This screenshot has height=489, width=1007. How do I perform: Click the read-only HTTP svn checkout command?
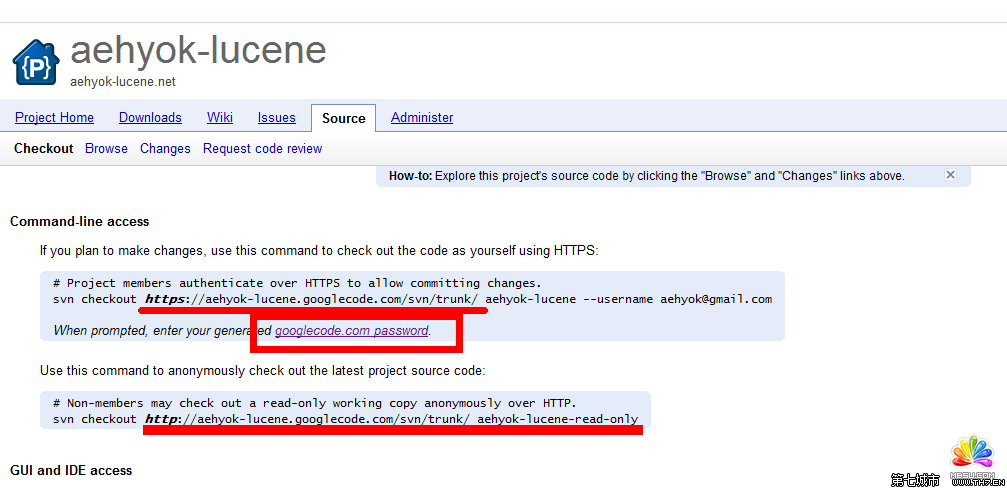[x=345, y=419]
